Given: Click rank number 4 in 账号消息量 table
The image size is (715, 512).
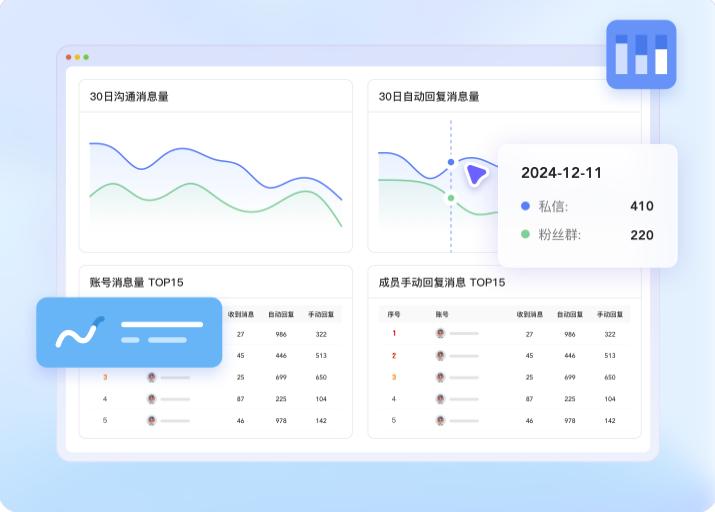Looking at the screenshot, I should 105,399.
